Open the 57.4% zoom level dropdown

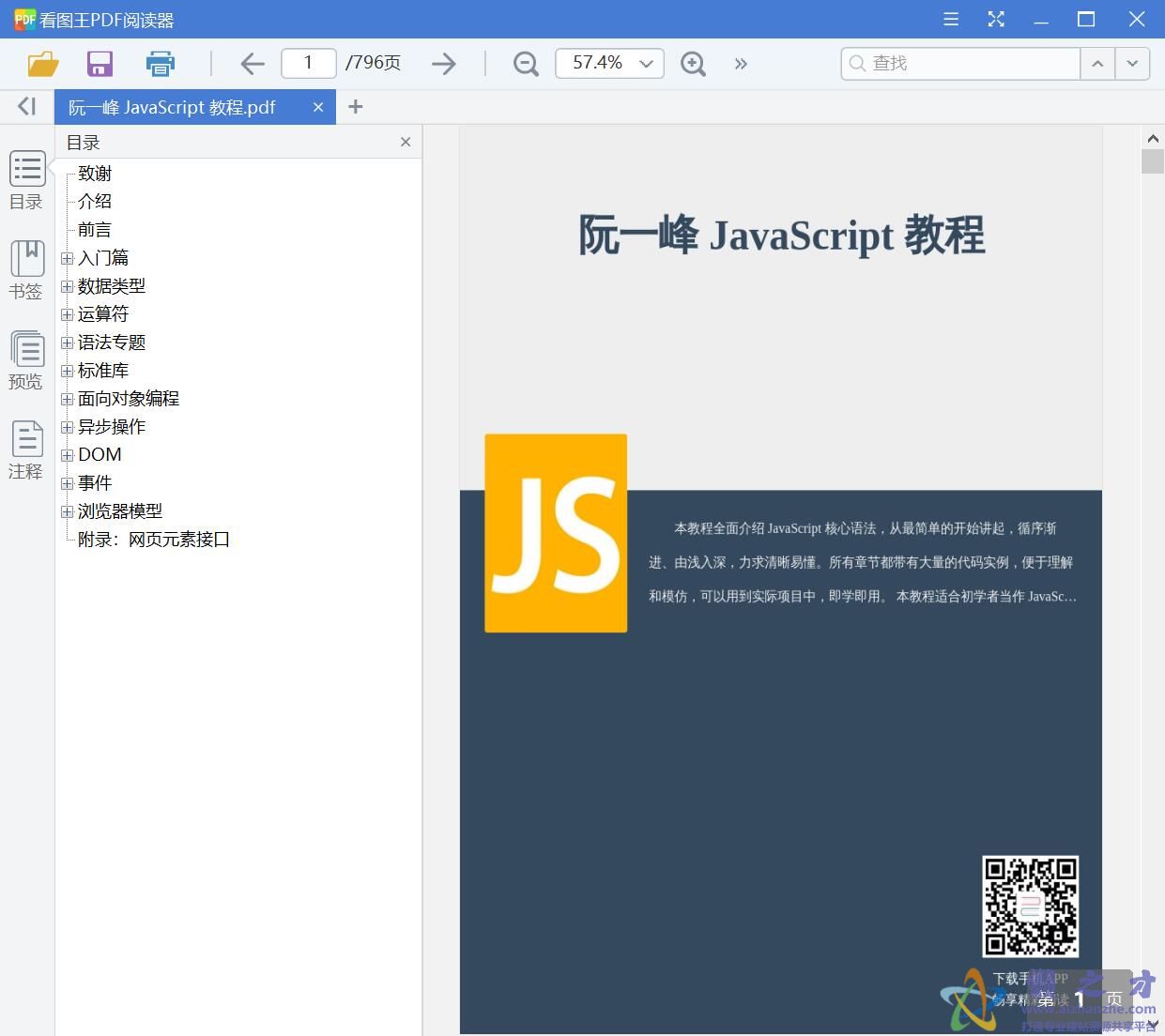coord(608,63)
